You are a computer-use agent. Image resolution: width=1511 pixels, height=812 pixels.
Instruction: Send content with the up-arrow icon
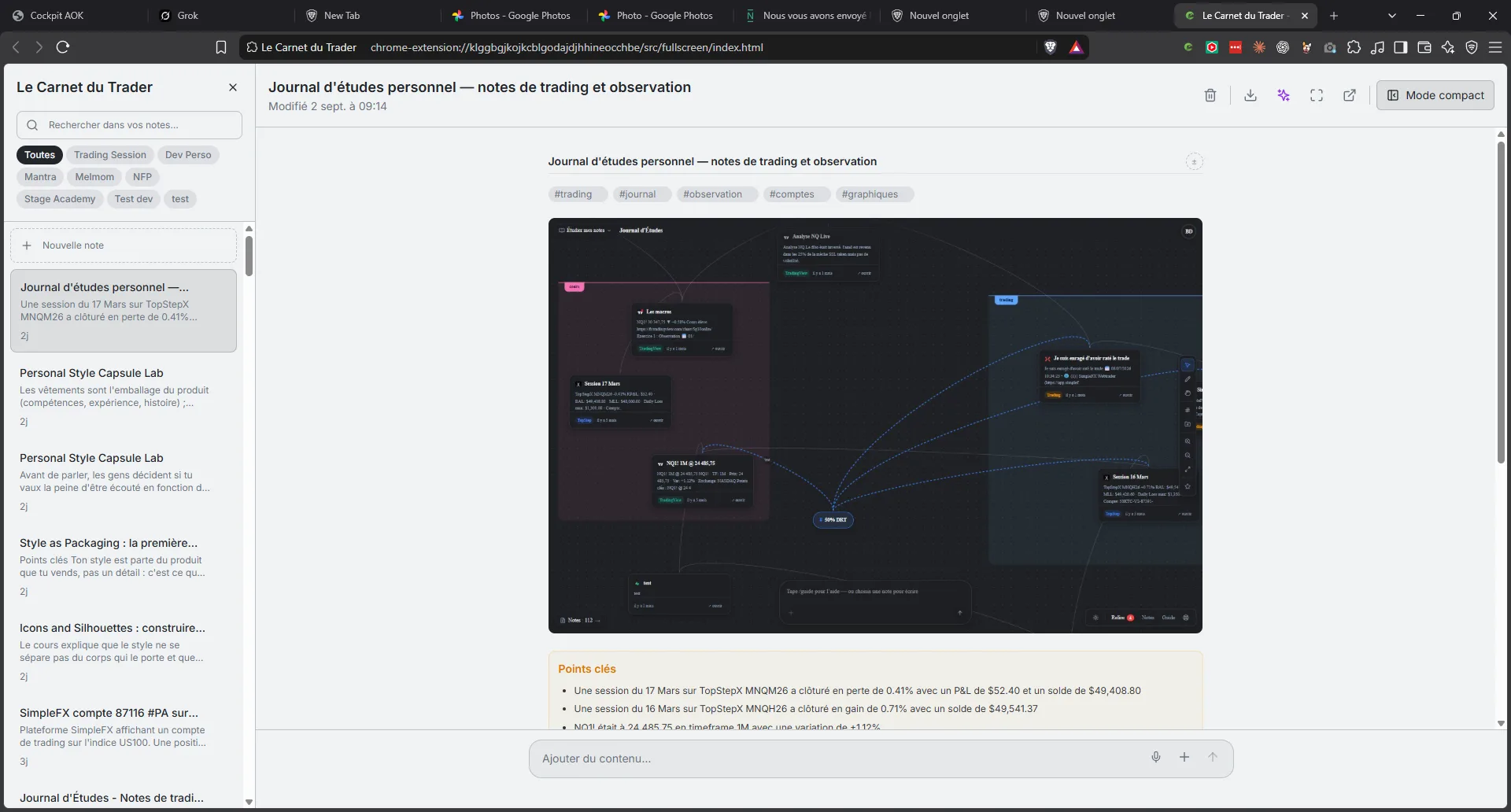[x=1213, y=758]
